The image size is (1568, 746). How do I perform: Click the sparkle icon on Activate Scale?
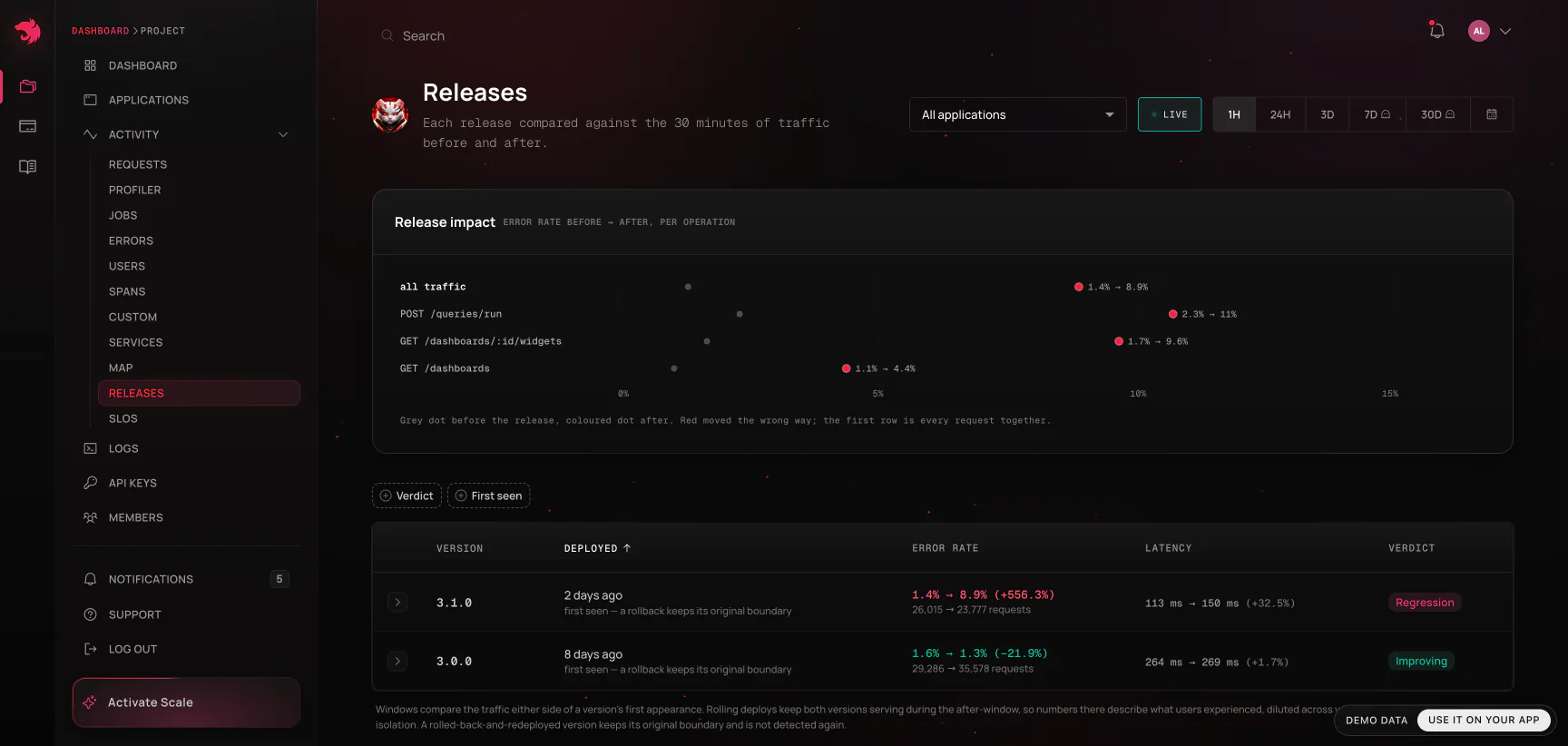(90, 702)
